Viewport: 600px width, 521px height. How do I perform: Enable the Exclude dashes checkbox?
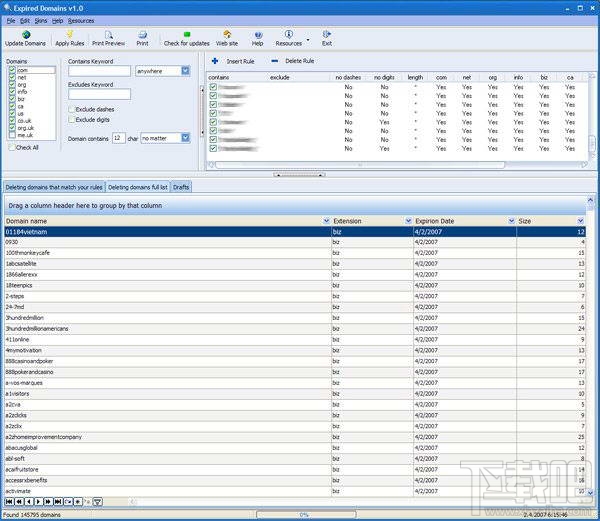(73, 109)
